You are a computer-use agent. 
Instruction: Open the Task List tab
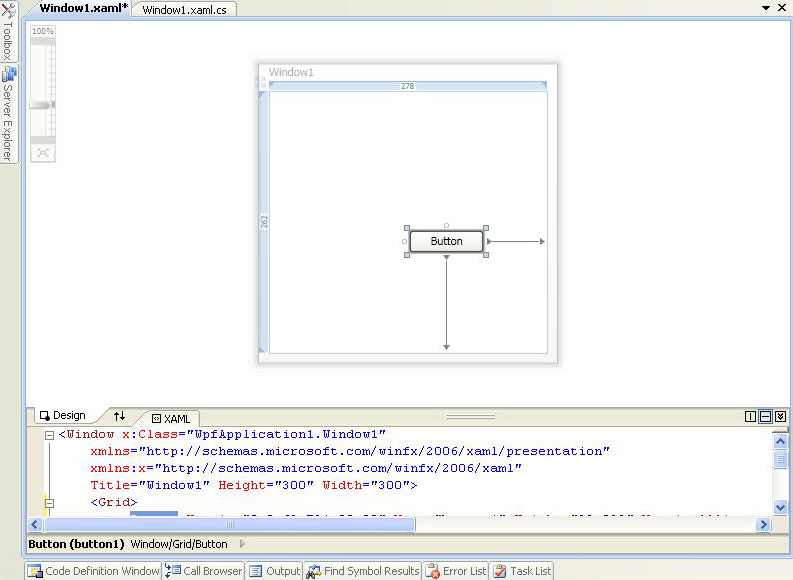[521, 571]
